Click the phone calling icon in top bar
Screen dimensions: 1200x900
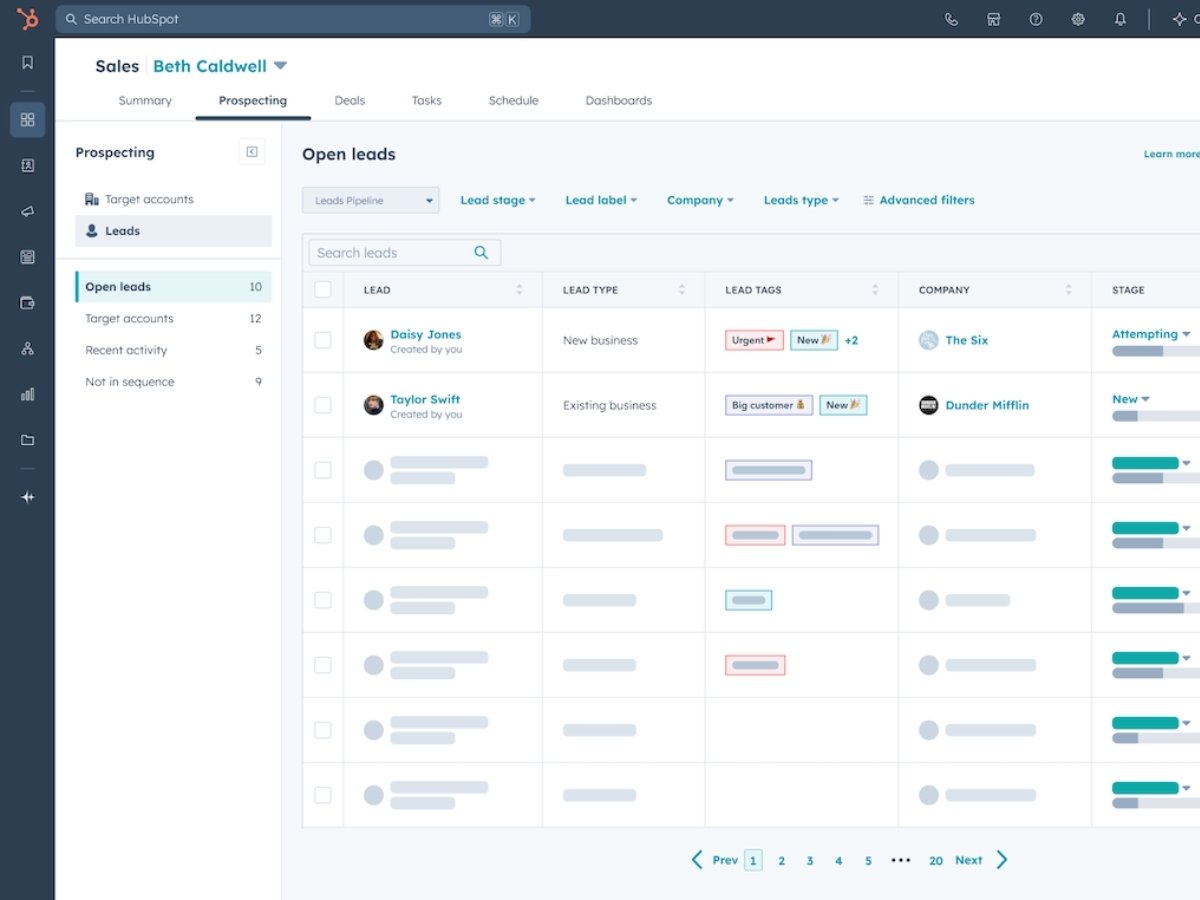(951, 19)
